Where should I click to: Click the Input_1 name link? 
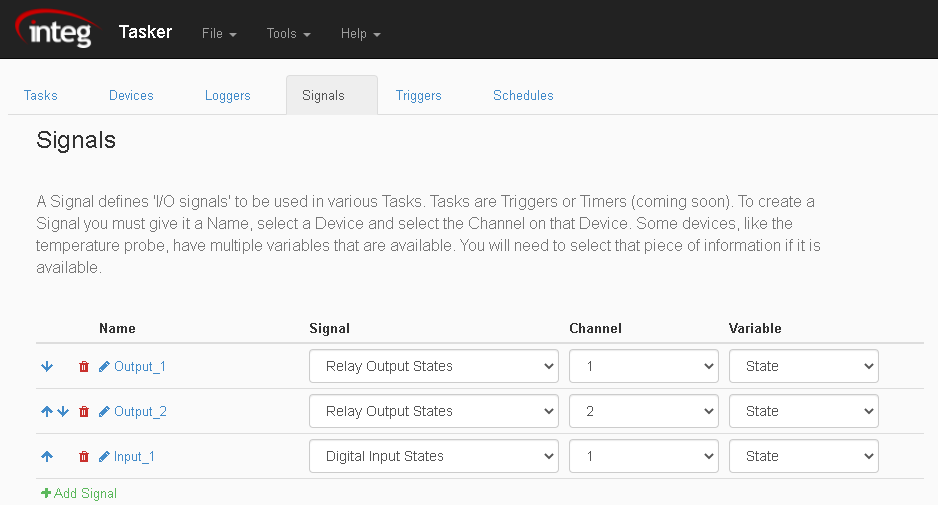coord(134,457)
